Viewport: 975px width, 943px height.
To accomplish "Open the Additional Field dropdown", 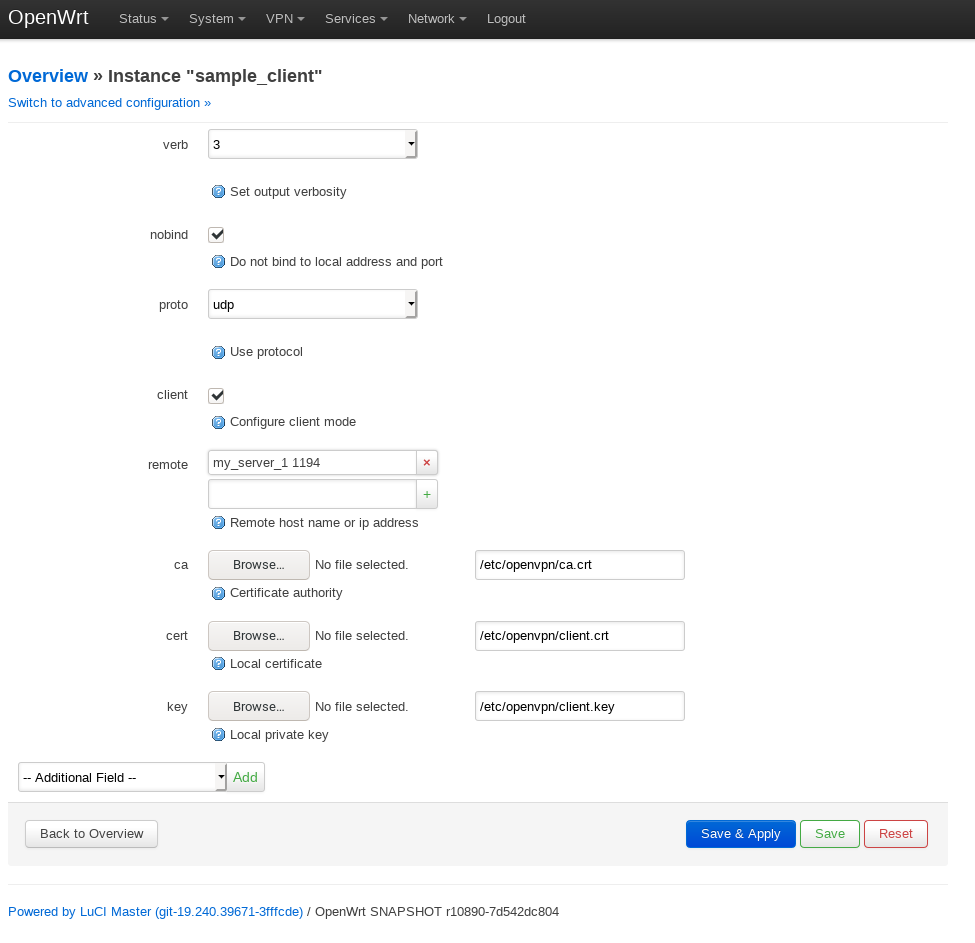I will (x=122, y=777).
